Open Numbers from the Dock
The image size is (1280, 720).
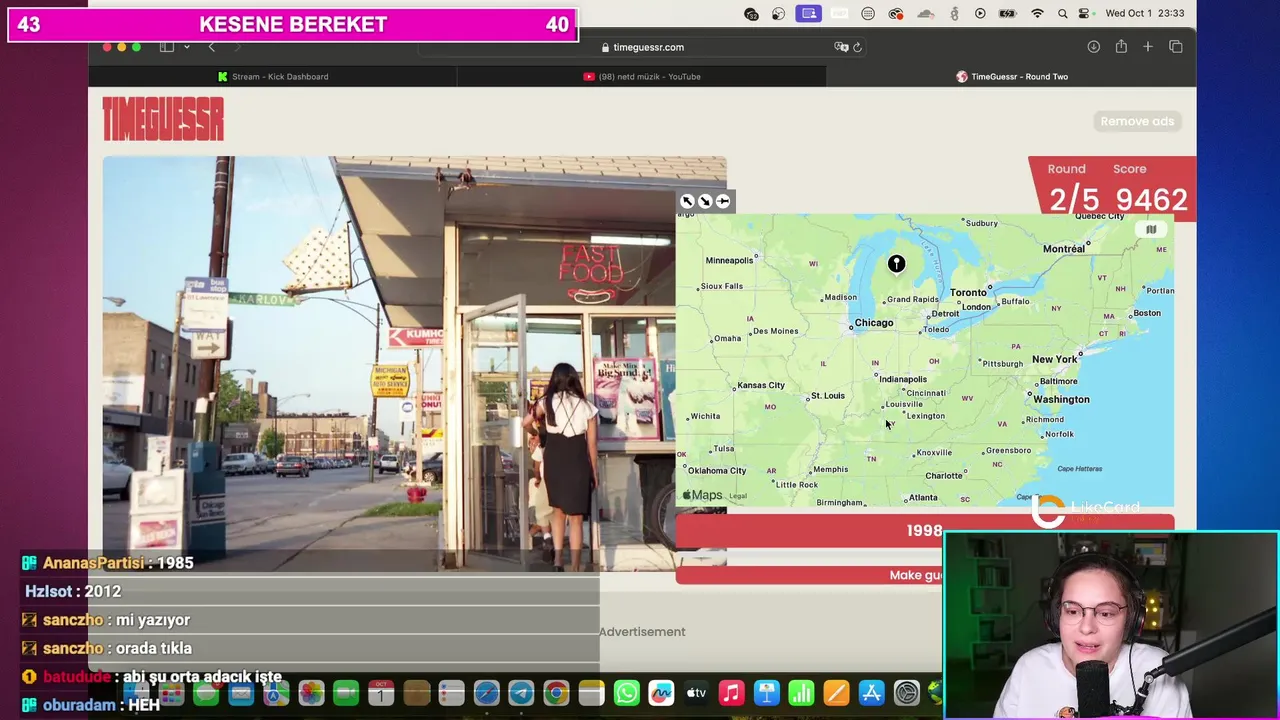pyautogui.click(x=801, y=693)
